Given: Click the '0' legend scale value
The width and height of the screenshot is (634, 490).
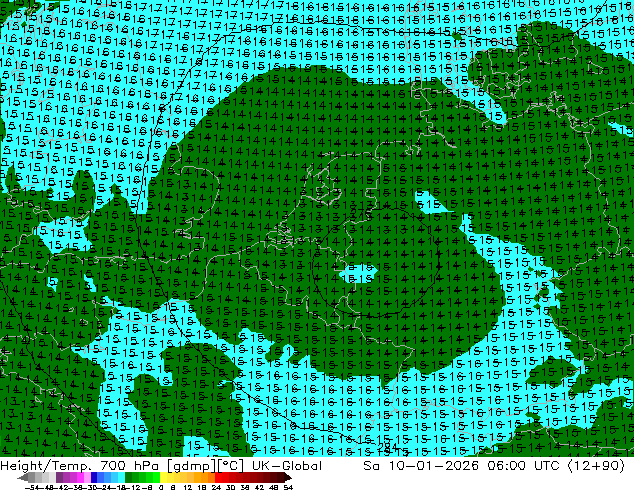Looking at the screenshot, I should point(161,488).
